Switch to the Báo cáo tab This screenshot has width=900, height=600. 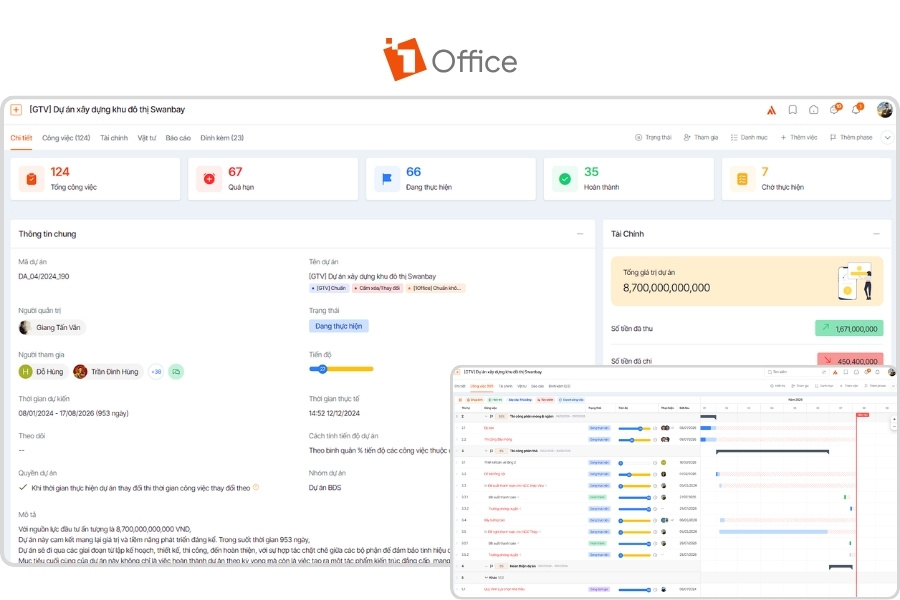(x=178, y=138)
